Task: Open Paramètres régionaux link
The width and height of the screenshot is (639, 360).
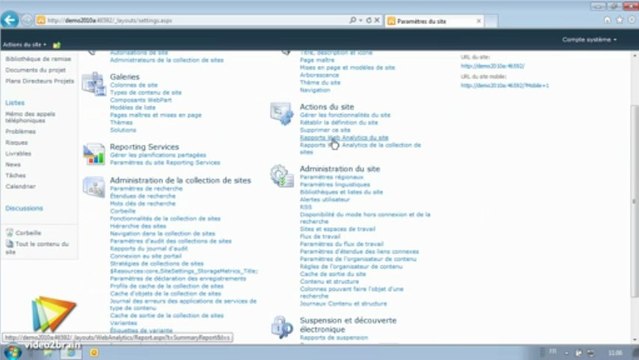Action: [331, 177]
